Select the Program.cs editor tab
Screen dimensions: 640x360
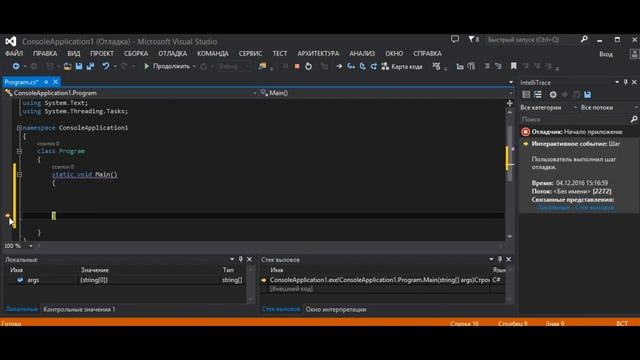(21, 82)
